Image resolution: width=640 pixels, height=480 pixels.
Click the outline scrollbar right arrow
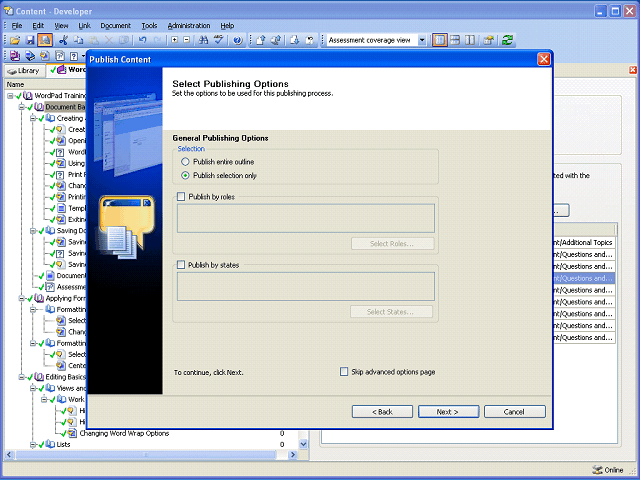click(293, 454)
